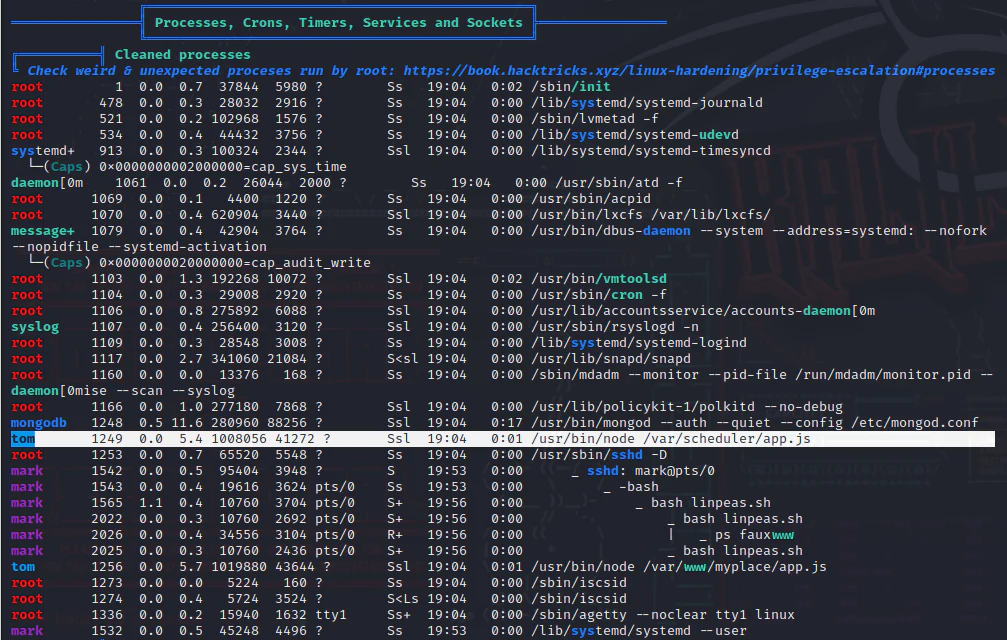
Task: Select the '-bash' process entry
Action: [638, 487]
